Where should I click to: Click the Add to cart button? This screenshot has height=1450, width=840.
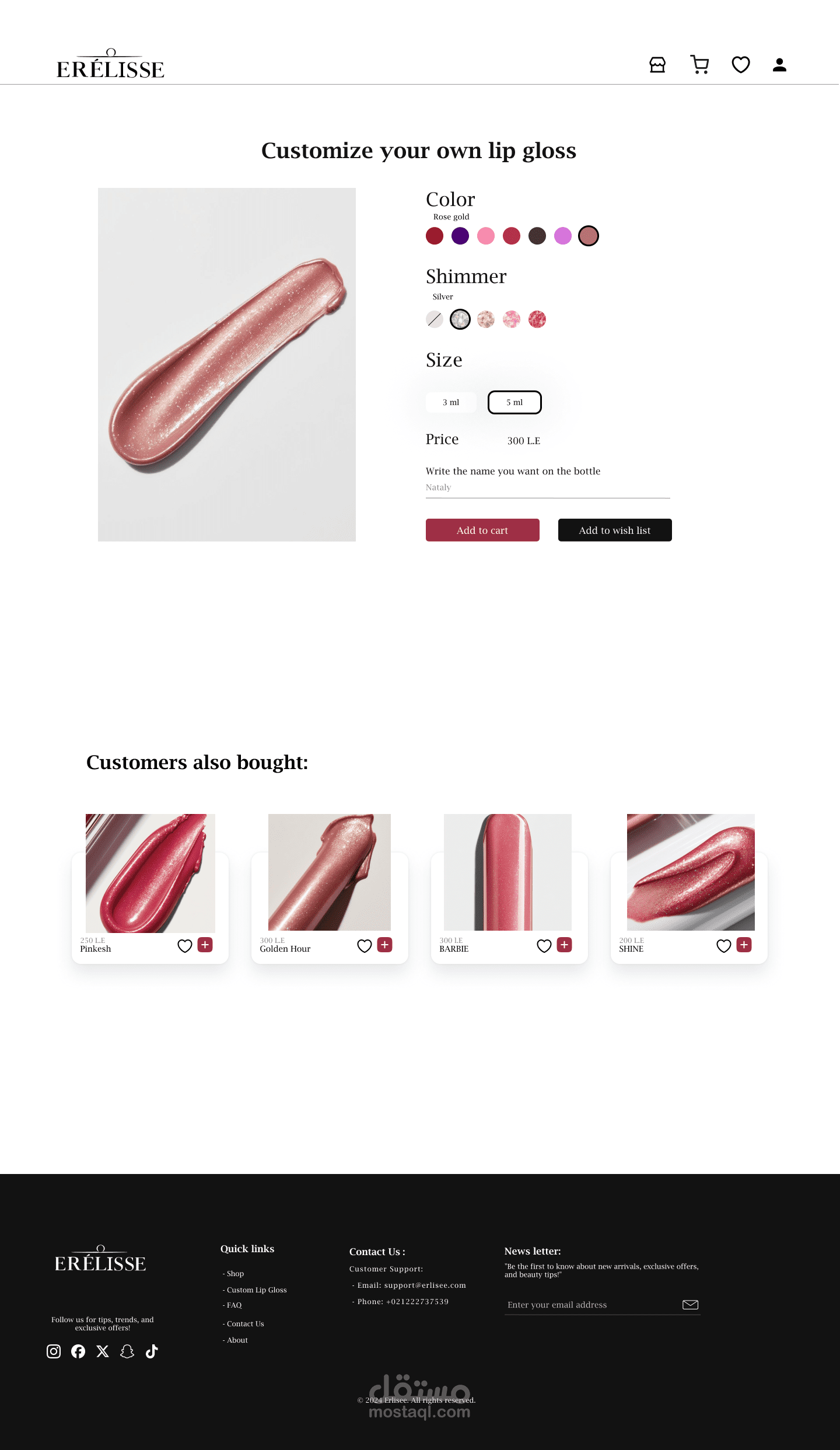[x=482, y=530]
